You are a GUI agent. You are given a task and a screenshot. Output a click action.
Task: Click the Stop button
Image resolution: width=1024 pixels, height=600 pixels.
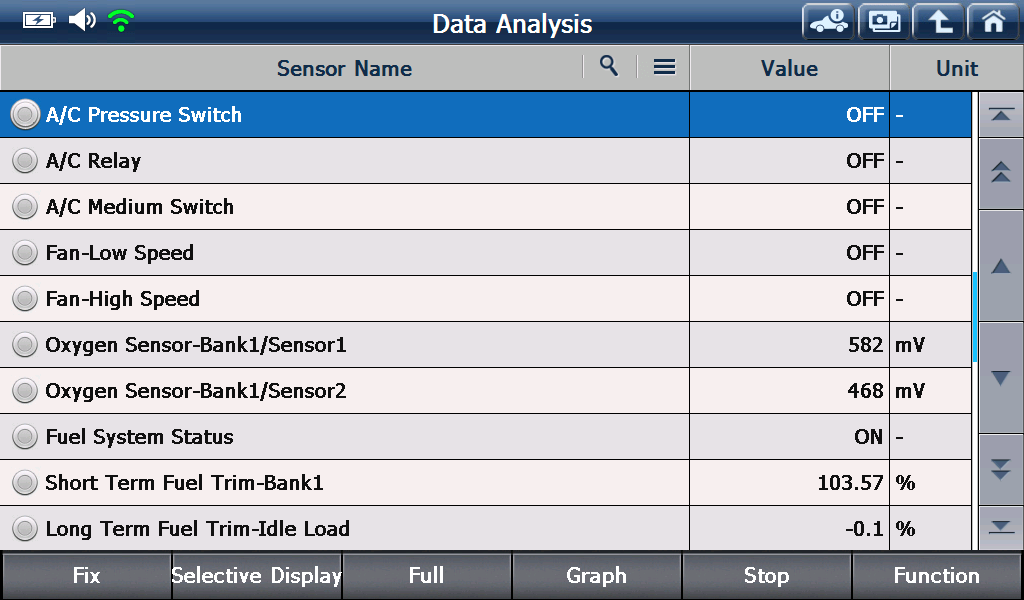[767, 575]
